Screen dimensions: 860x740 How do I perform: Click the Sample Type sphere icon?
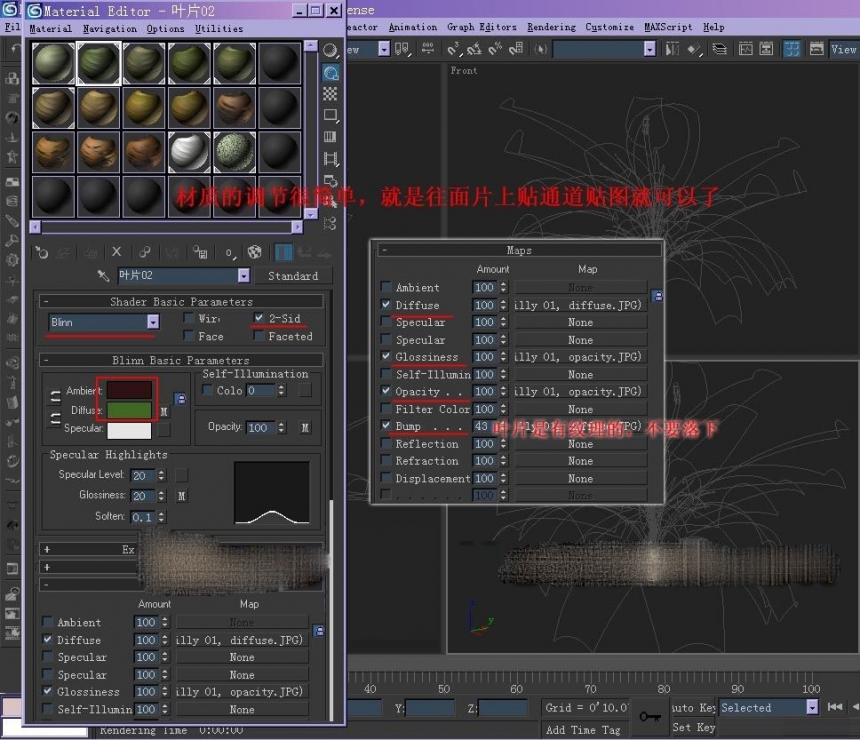[330, 50]
